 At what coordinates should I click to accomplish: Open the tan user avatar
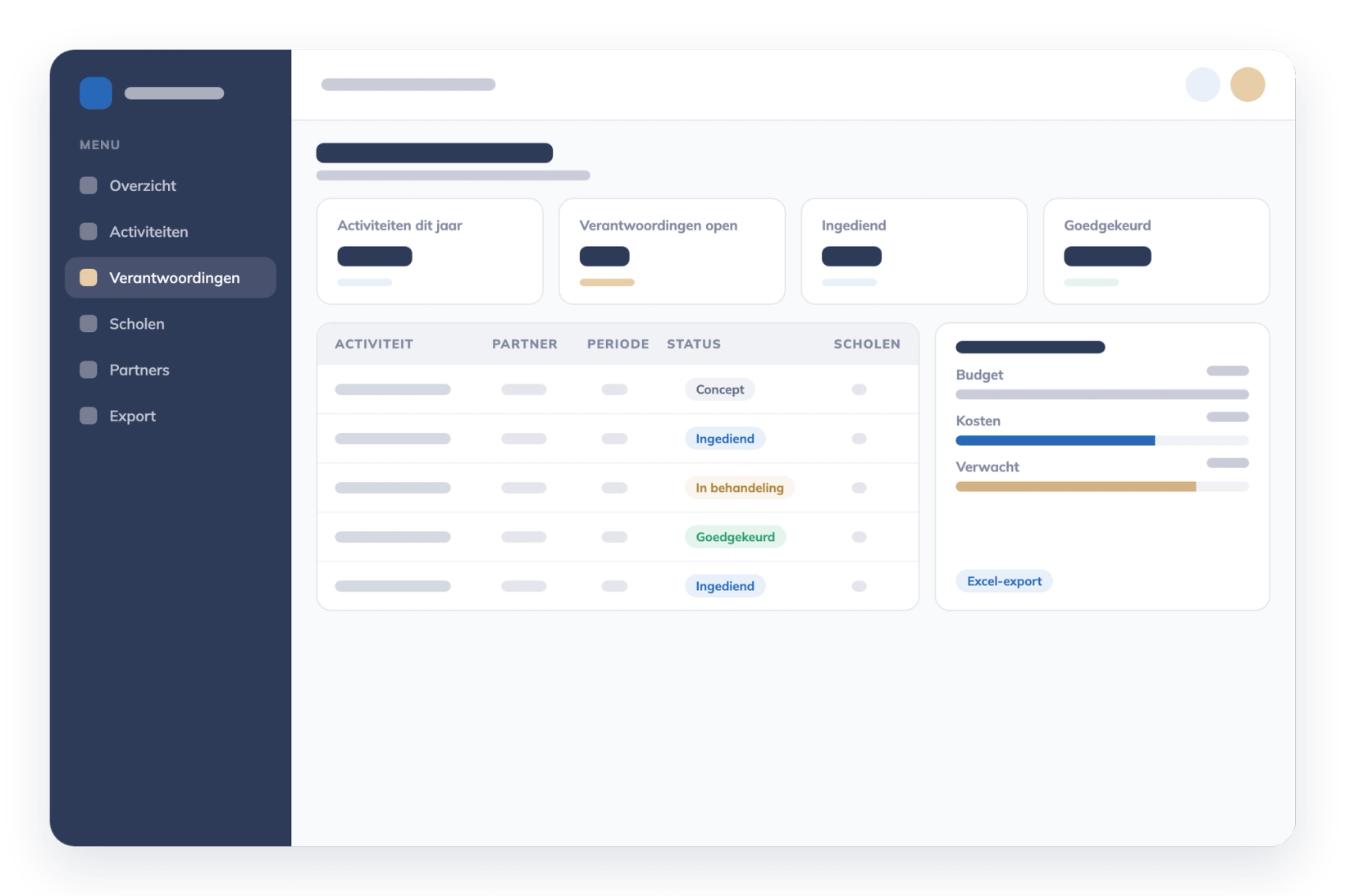point(1247,84)
